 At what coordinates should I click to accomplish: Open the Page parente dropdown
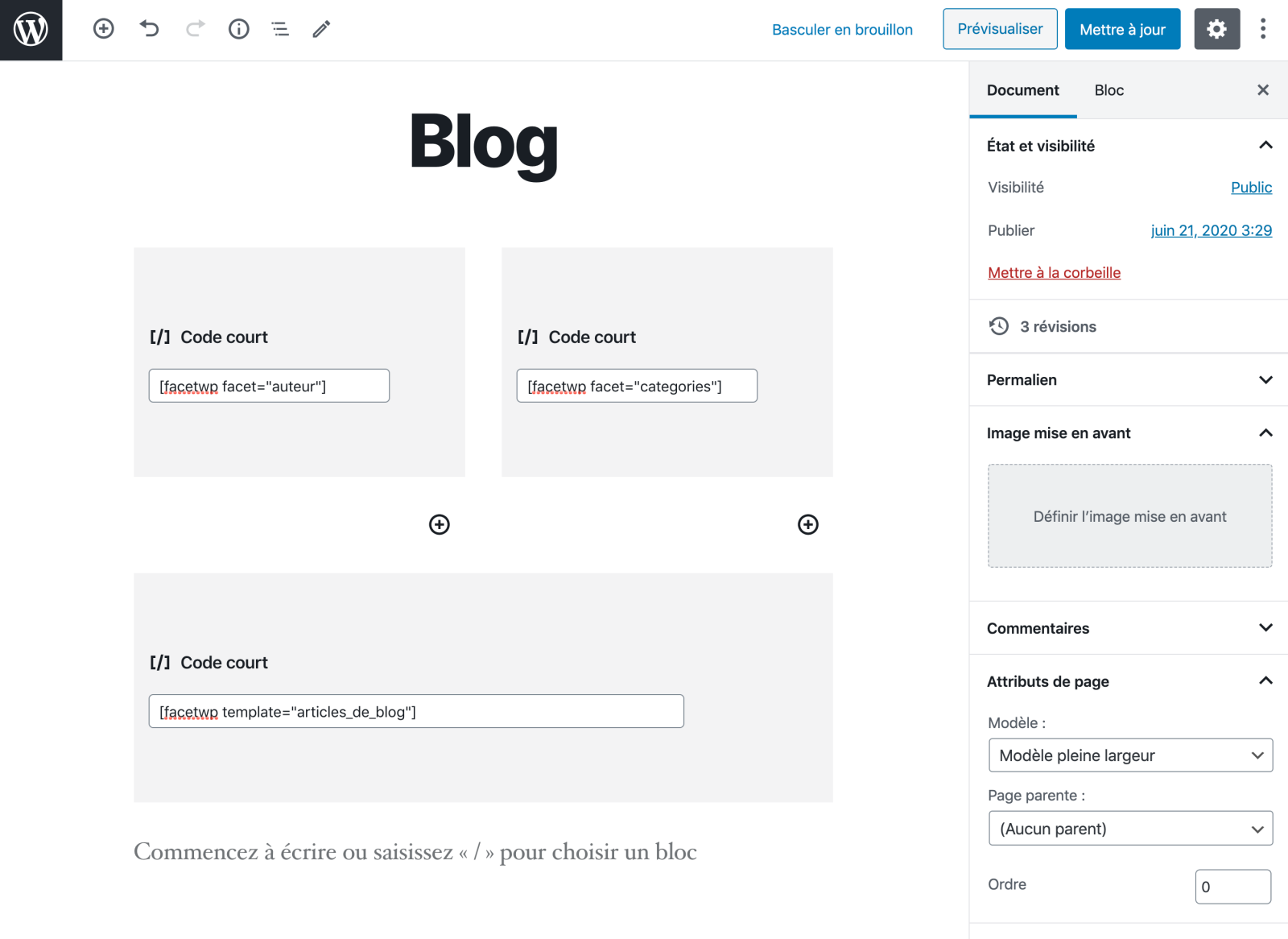coord(1129,828)
